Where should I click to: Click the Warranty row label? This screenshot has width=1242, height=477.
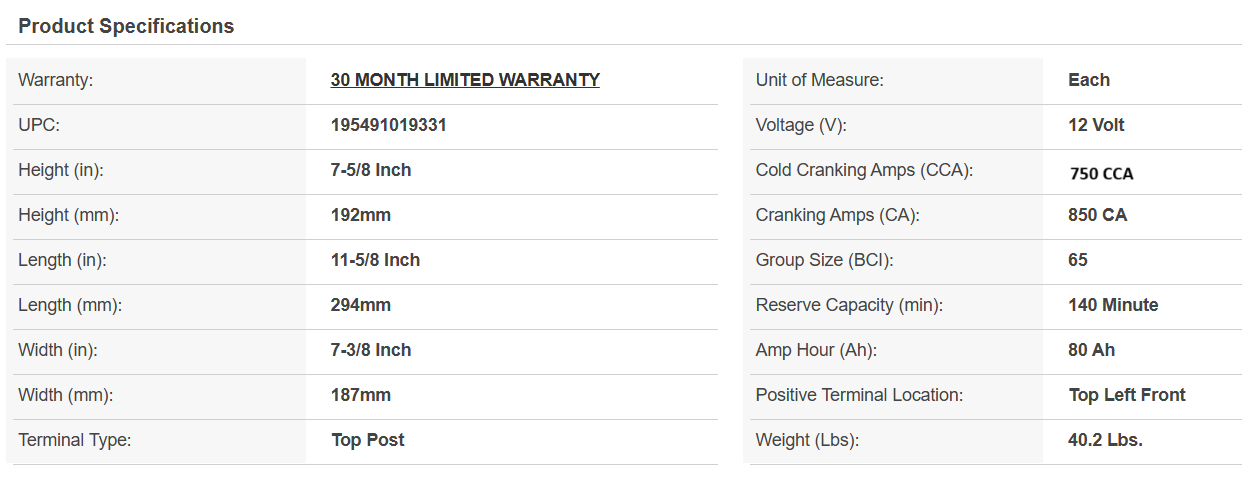pos(56,80)
